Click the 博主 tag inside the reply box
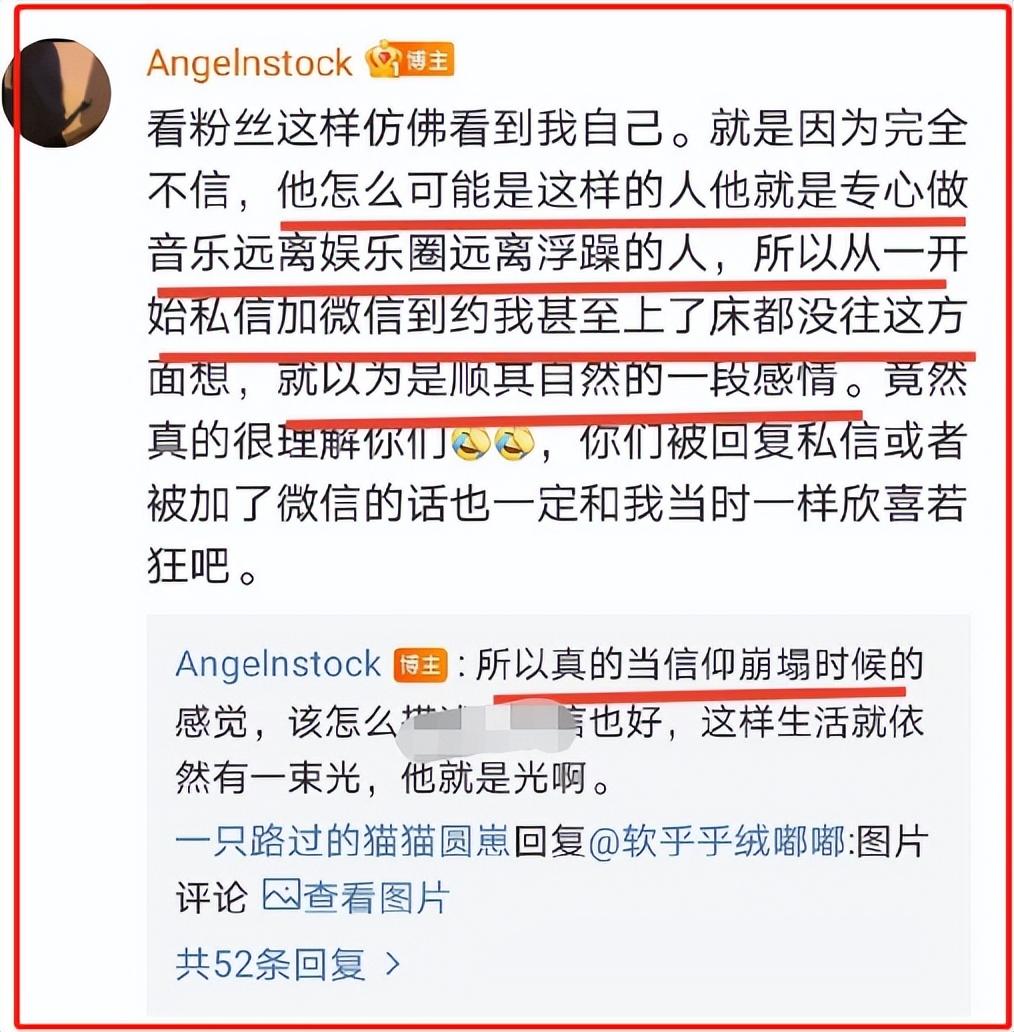The height and width of the screenshot is (1032, 1014). coord(420,665)
